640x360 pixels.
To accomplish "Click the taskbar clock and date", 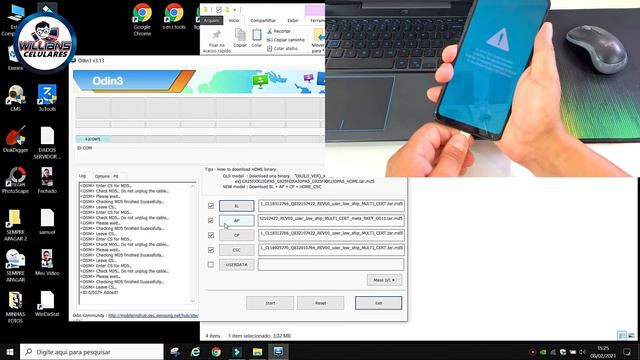I will click(603, 352).
